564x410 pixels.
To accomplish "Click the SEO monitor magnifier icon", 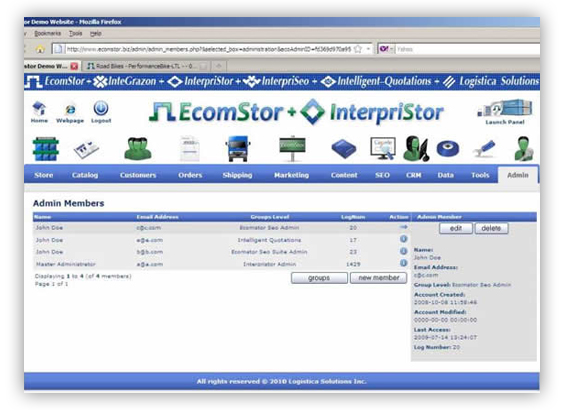I will (x=383, y=148).
